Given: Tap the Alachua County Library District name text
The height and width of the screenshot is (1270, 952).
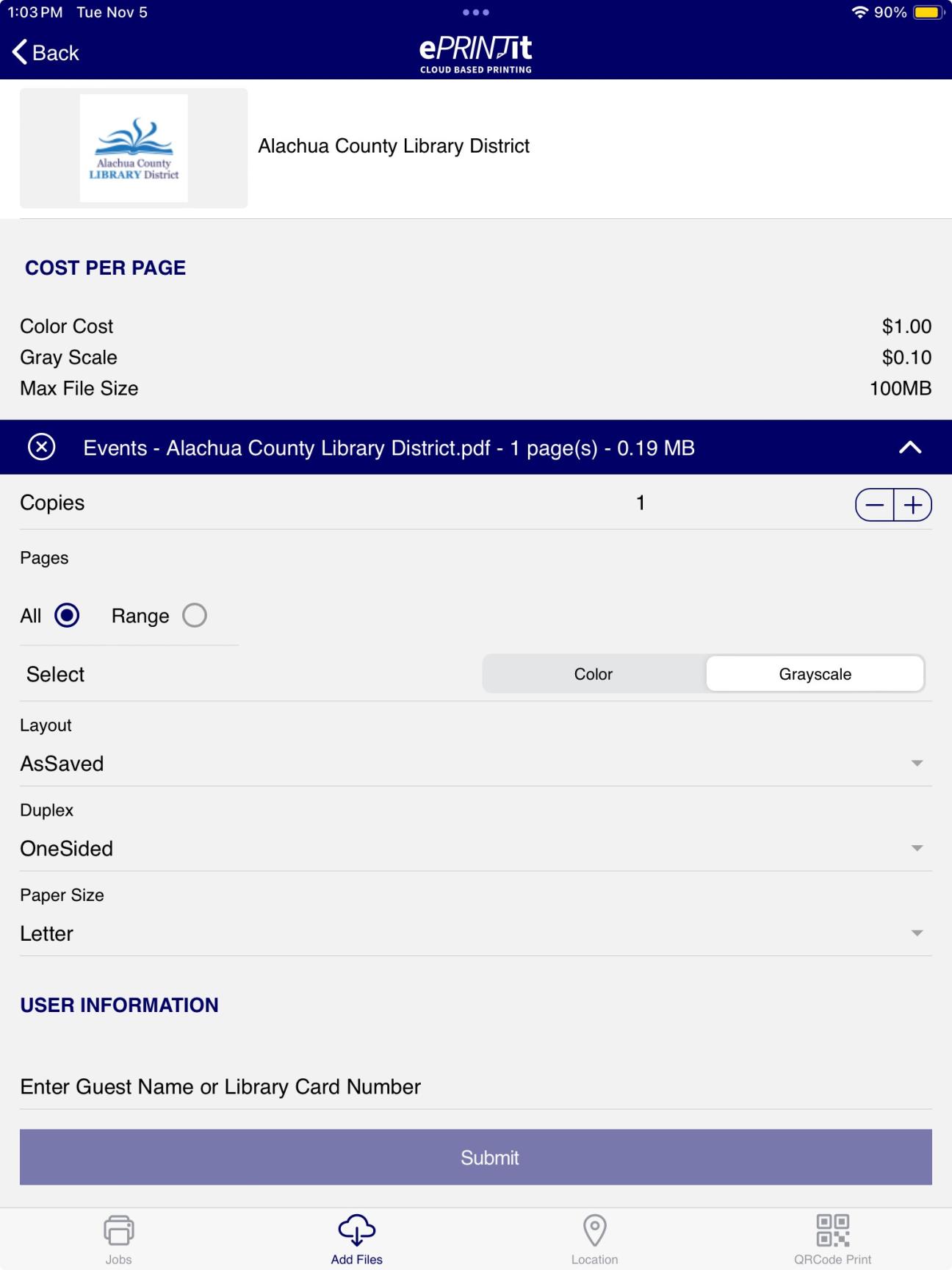Looking at the screenshot, I should tap(394, 146).
